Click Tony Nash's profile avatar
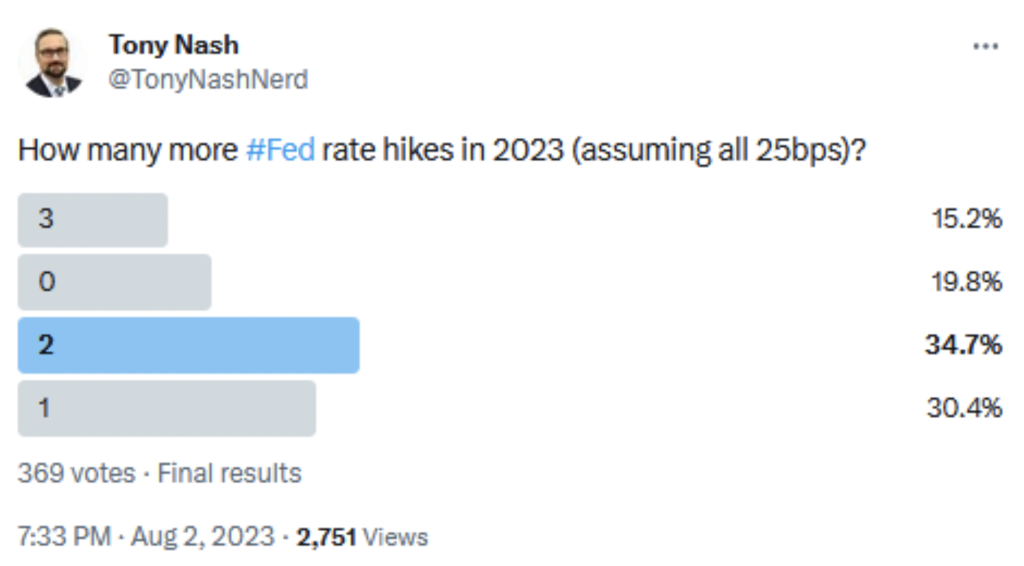 (x=53, y=63)
